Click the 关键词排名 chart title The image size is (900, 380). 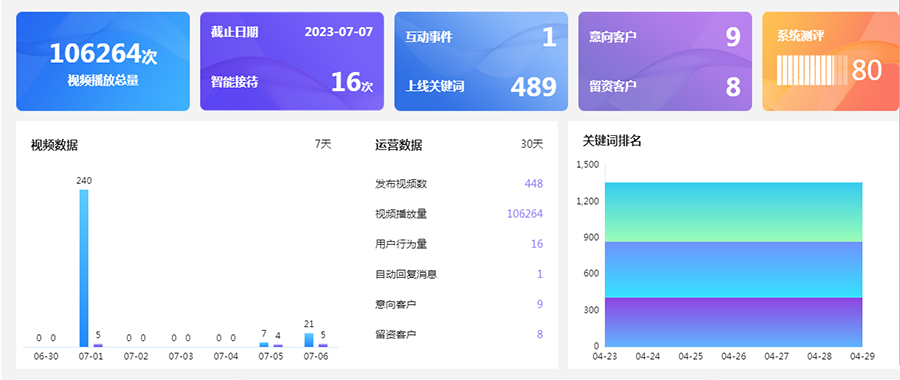[x=612, y=141]
